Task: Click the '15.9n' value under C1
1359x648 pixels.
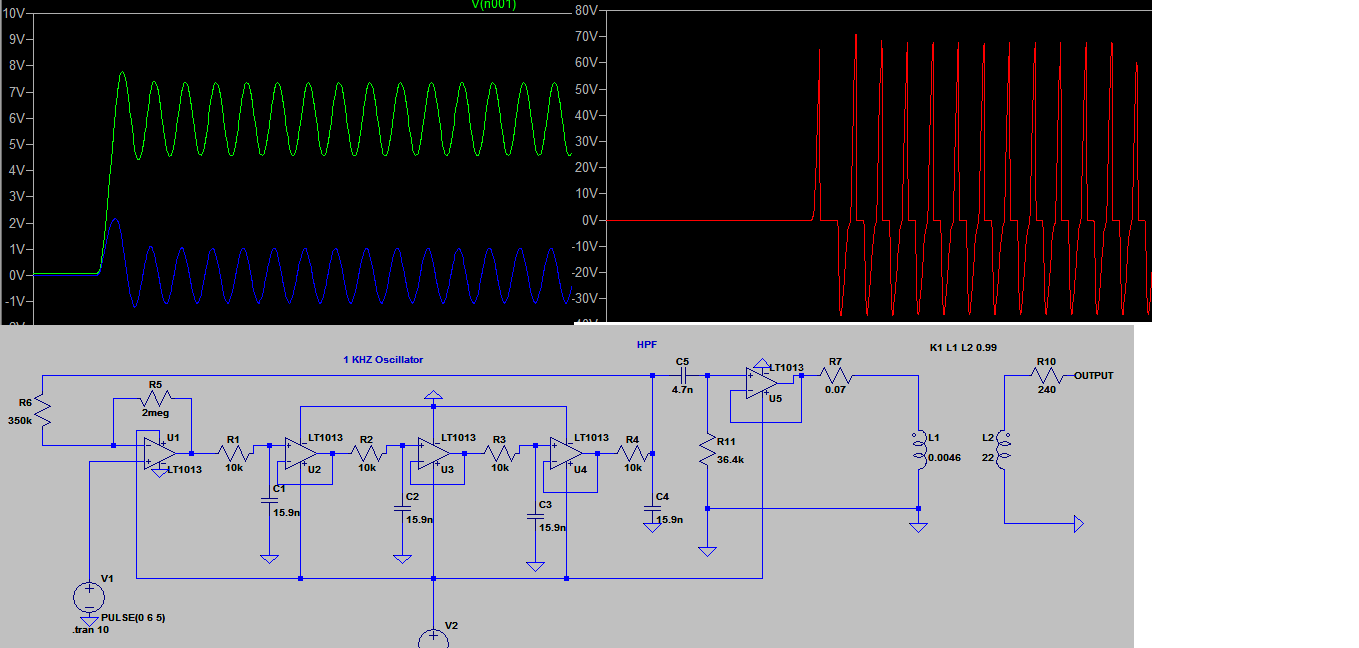Action: [x=285, y=512]
